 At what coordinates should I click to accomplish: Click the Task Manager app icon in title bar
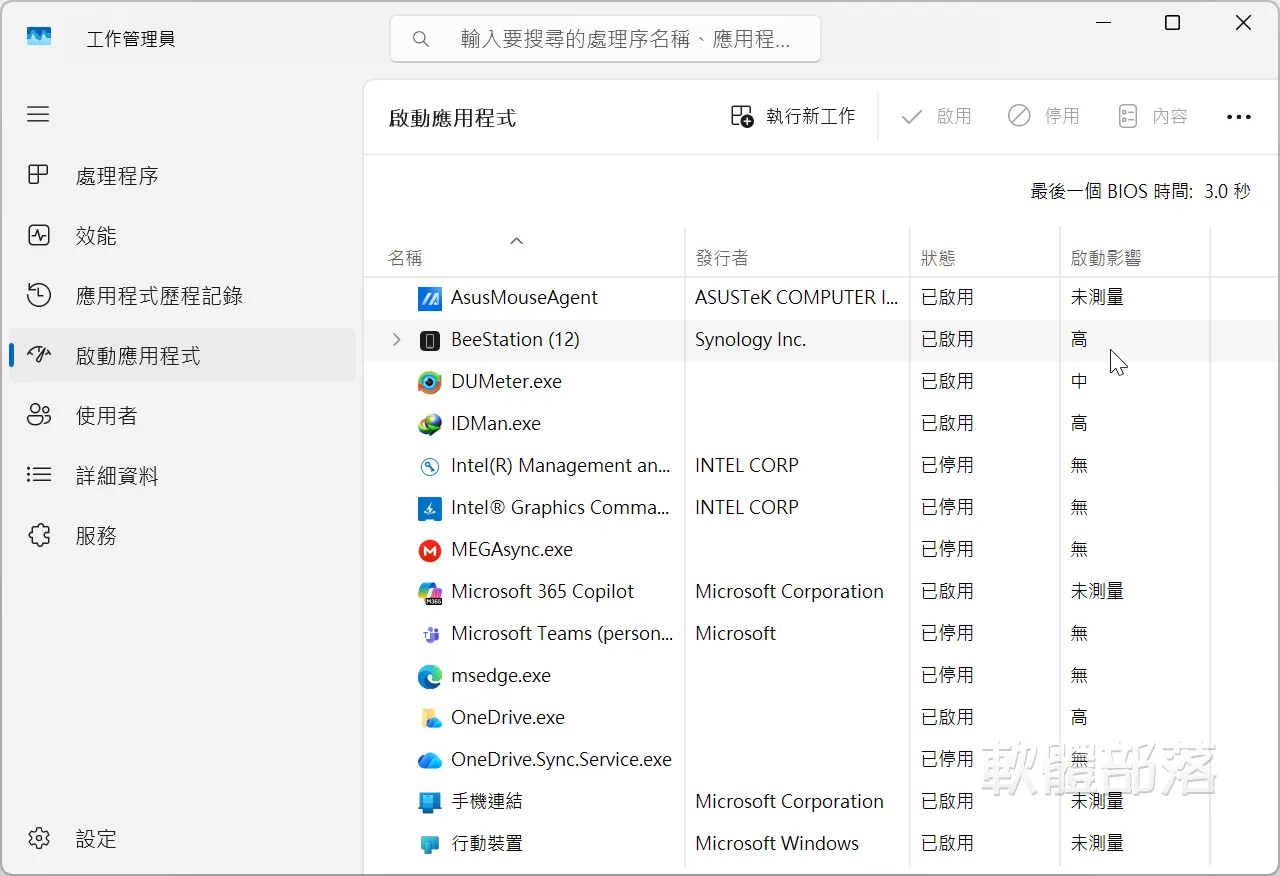(39, 37)
